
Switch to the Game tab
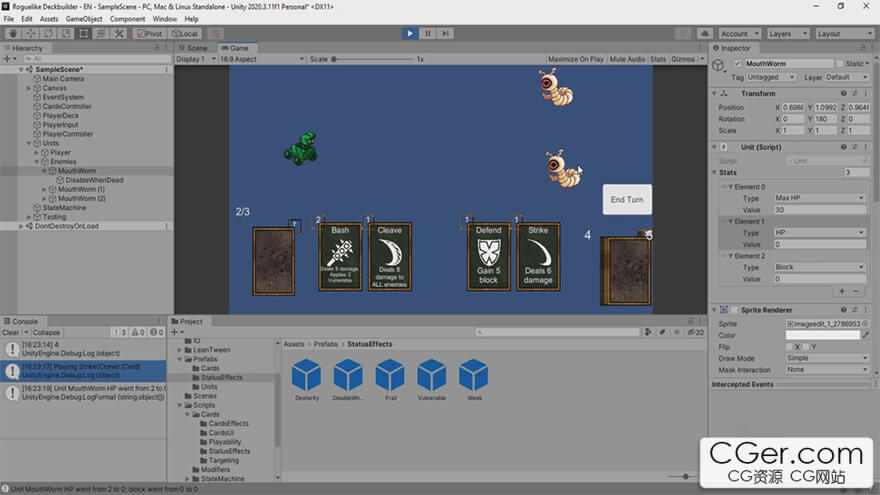[236, 48]
